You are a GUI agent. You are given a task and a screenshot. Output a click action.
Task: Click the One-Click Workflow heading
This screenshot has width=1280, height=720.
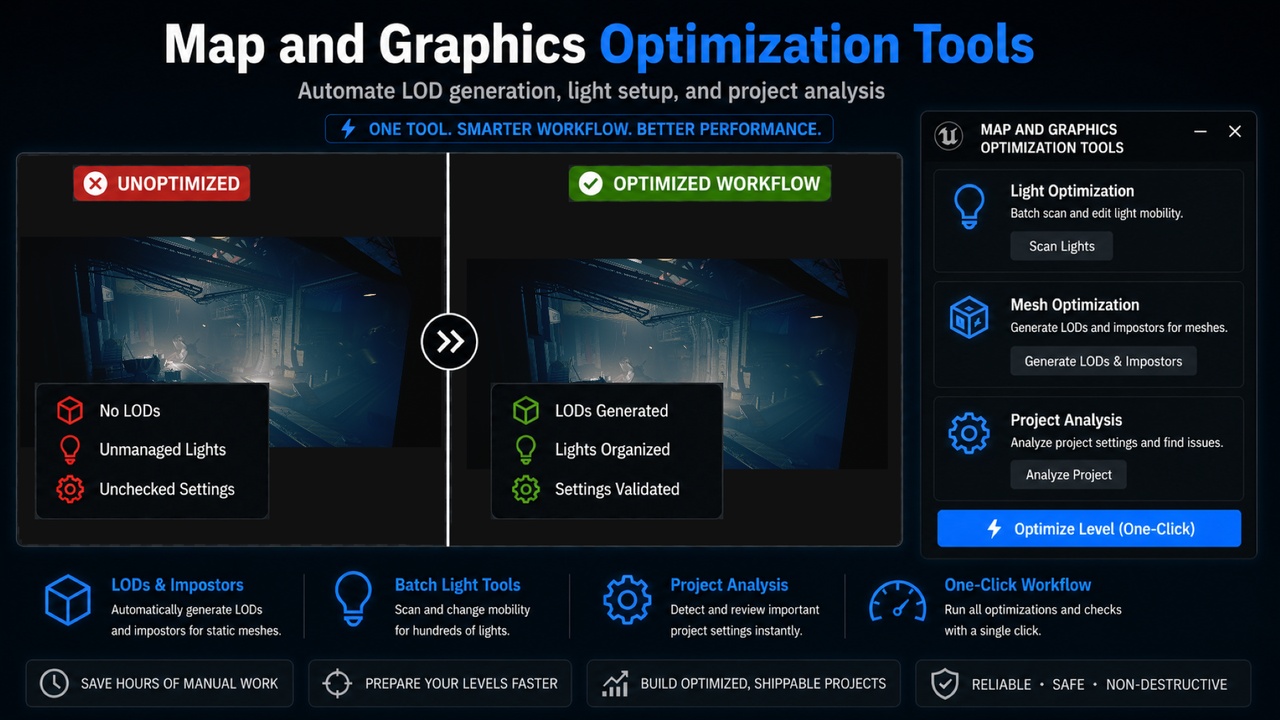(1018, 585)
